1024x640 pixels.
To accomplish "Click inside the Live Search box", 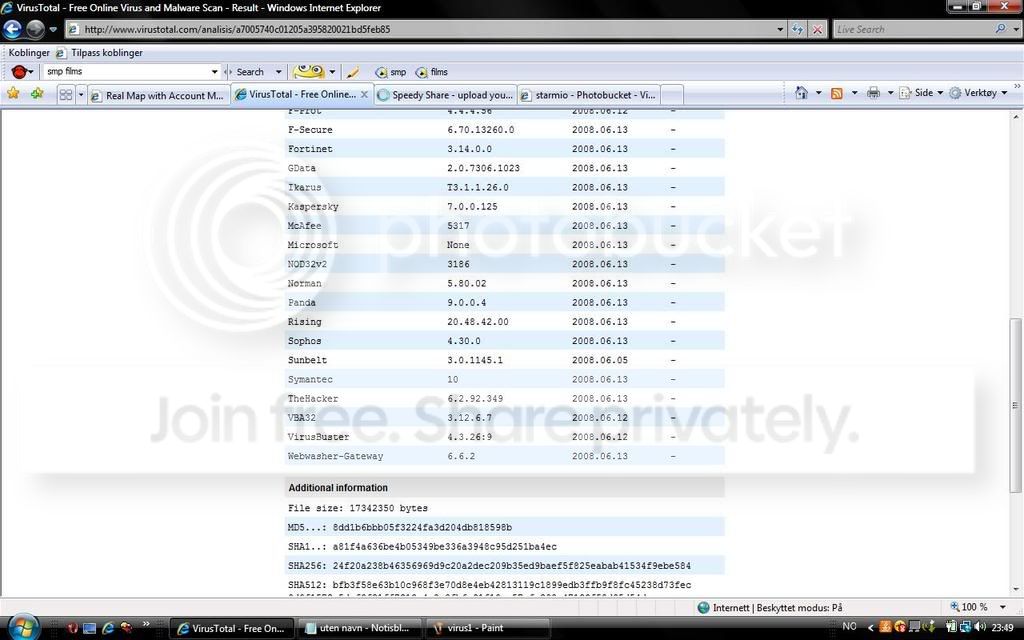I will [912, 29].
